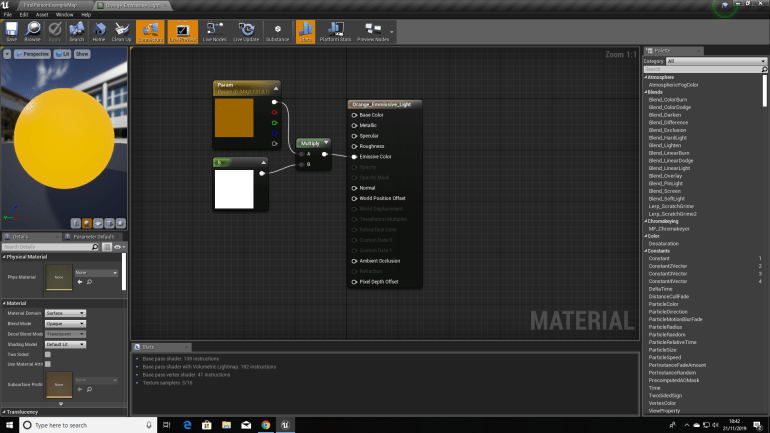Switch to the FirstPersonExampleMap tab

pyautogui.click(x=51, y=5)
